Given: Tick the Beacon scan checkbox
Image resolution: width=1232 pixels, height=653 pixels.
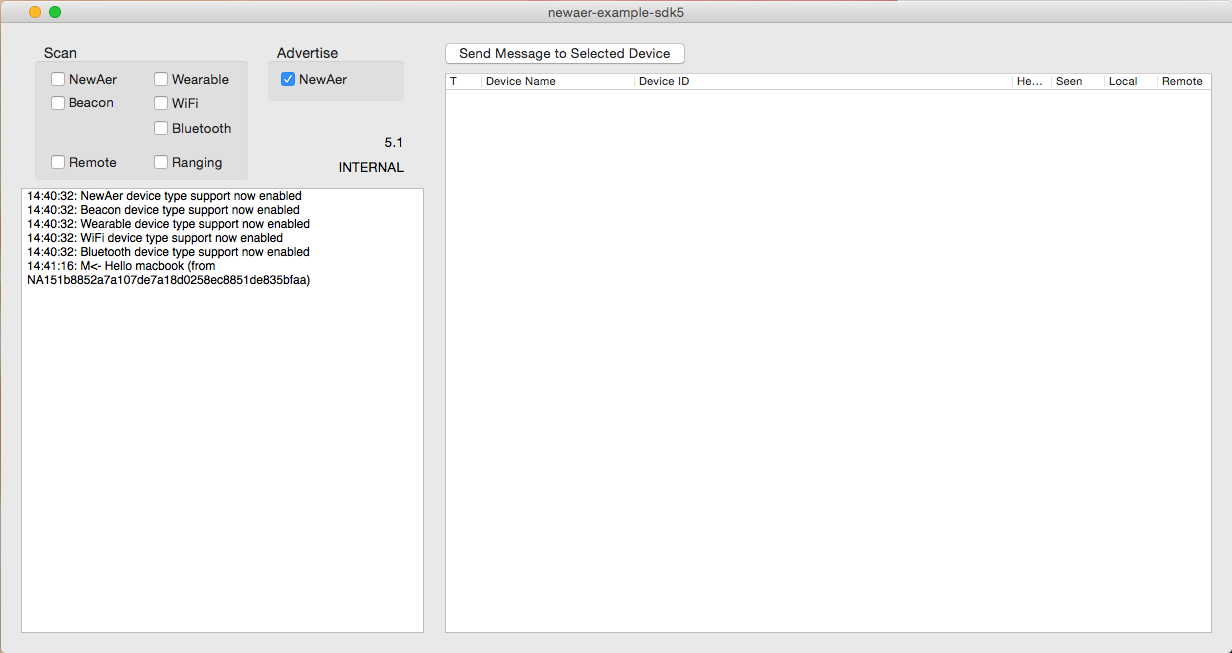Looking at the screenshot, I should (x=59, y=103).
